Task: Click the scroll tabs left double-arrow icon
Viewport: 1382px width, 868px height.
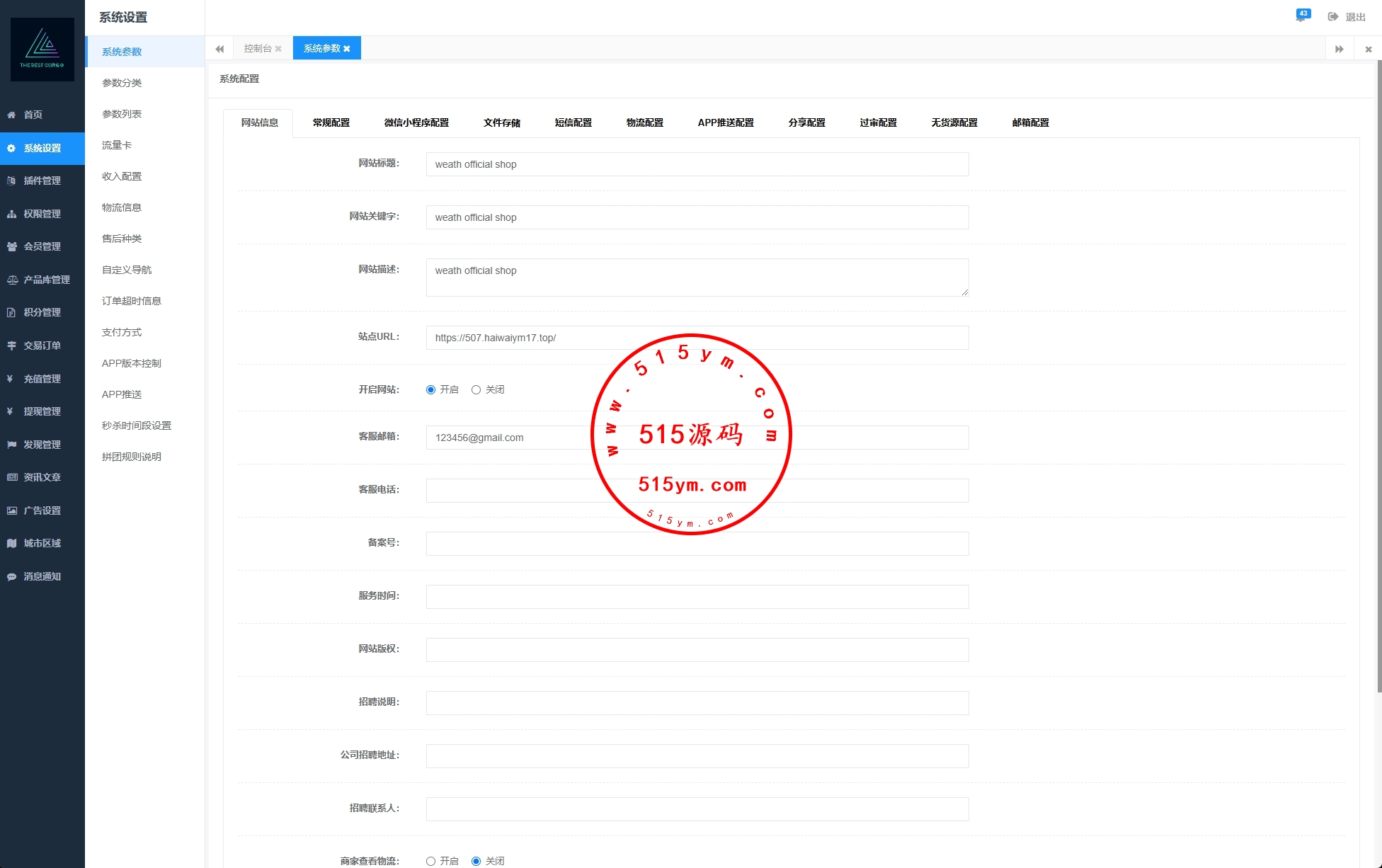Action: click(x=219, y=49)
